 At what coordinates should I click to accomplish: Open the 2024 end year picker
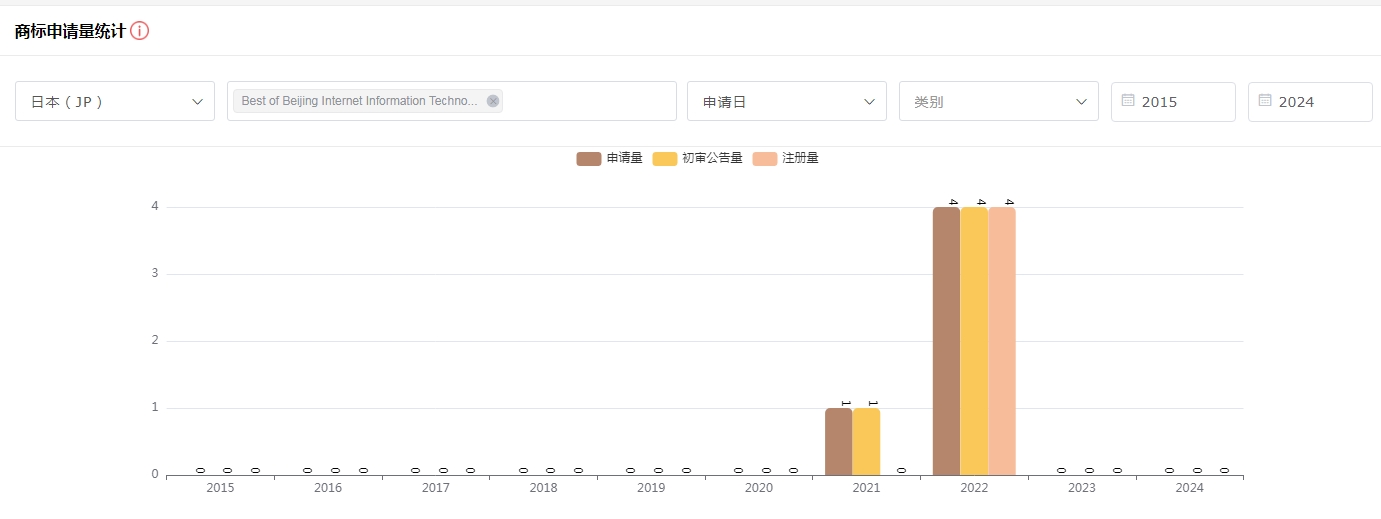tap(1310, 102)
